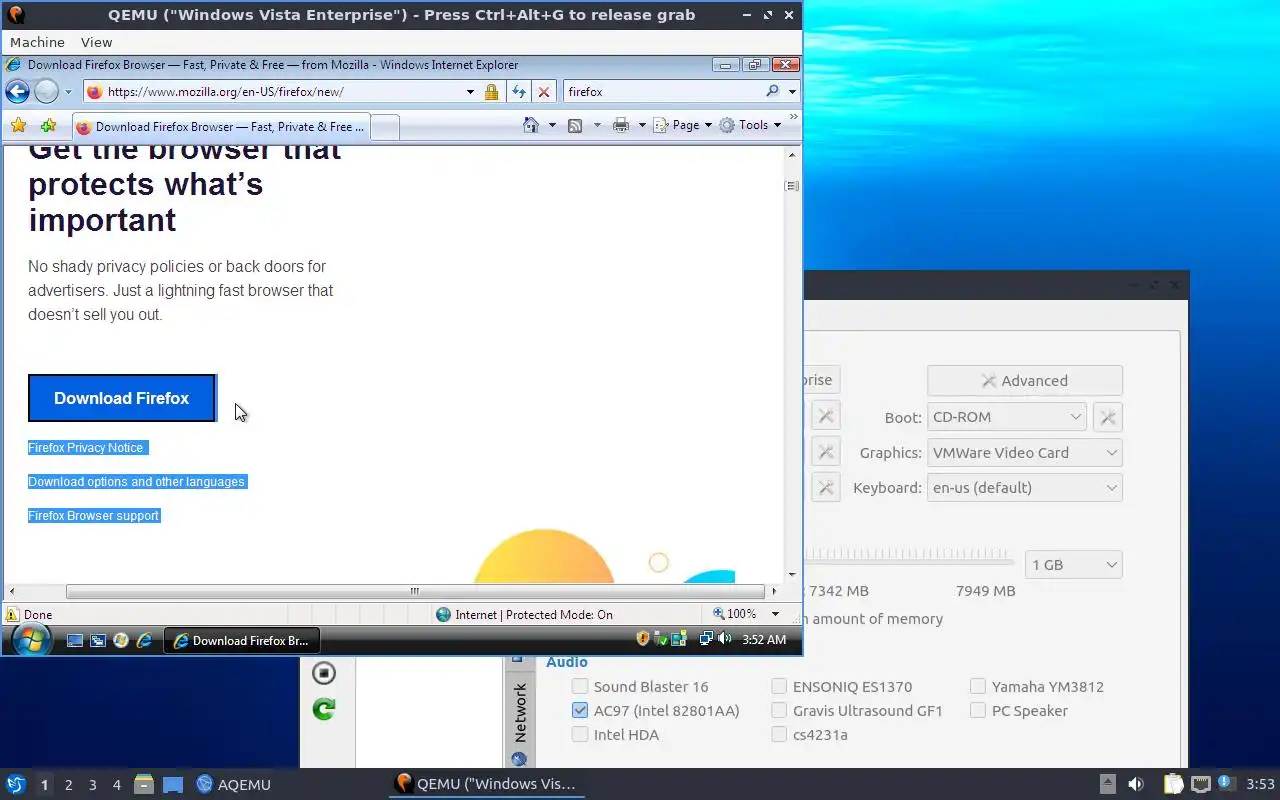Enable the Yamaha YM3812 checkbox
This screenshot has height=800, width=1280.
tap(978, 686)
